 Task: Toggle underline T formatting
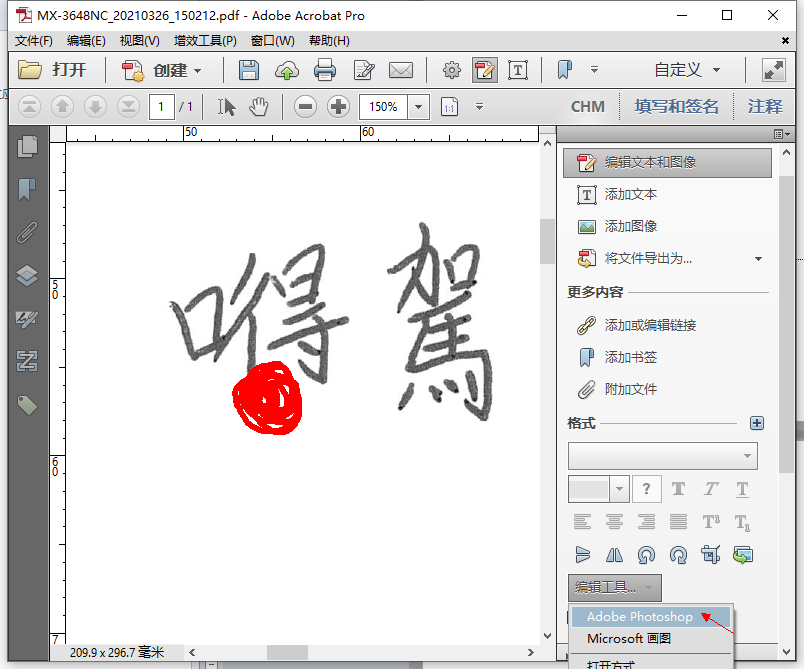click(742, 489)
